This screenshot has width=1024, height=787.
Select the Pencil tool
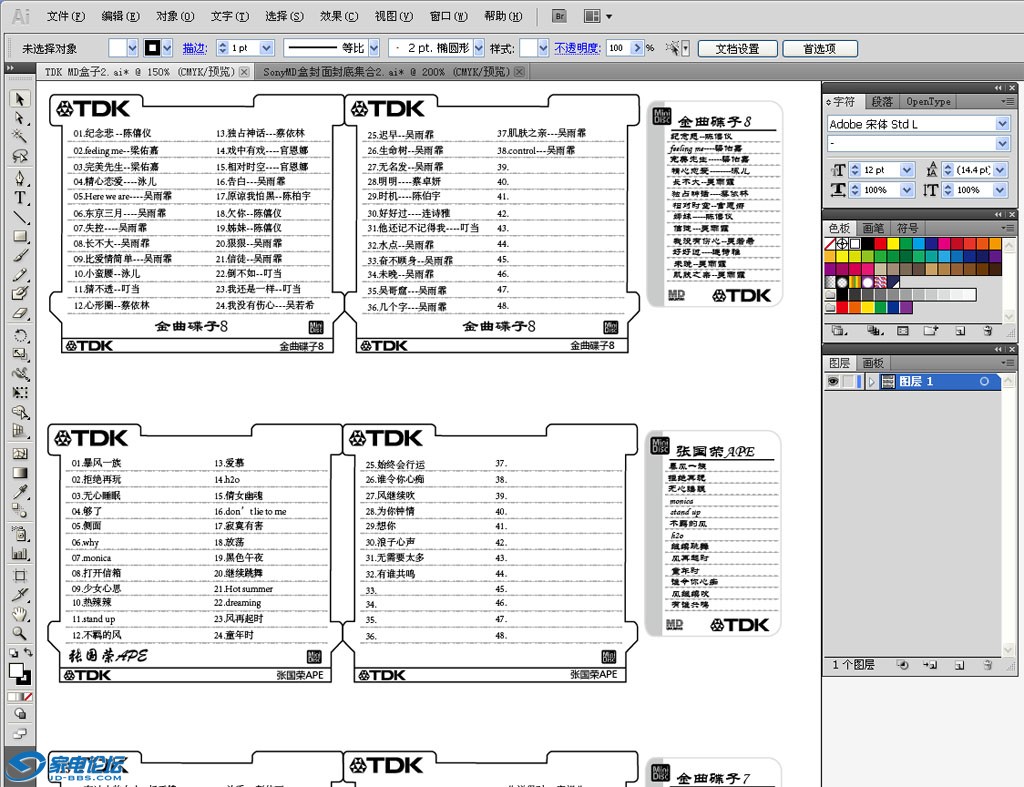click(20, 275)
